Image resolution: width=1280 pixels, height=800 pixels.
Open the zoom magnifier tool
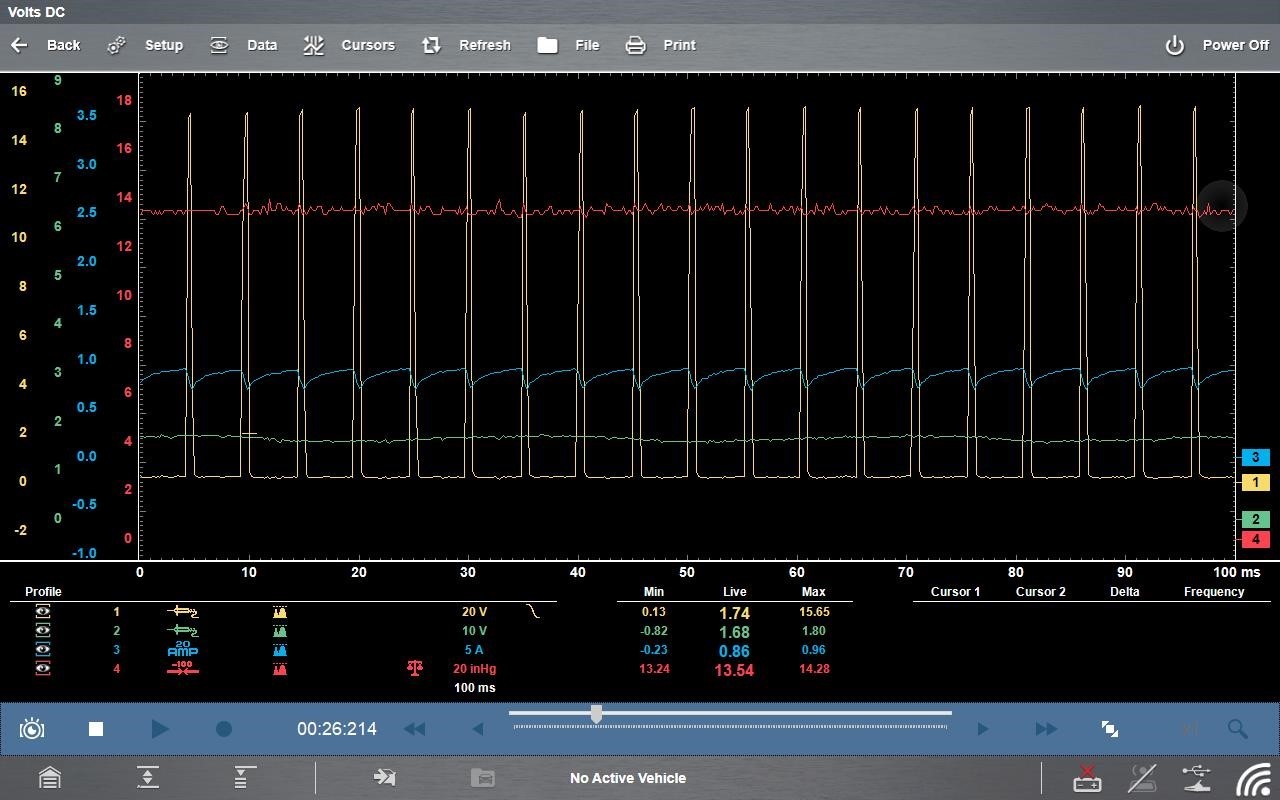click(1237, 729)
